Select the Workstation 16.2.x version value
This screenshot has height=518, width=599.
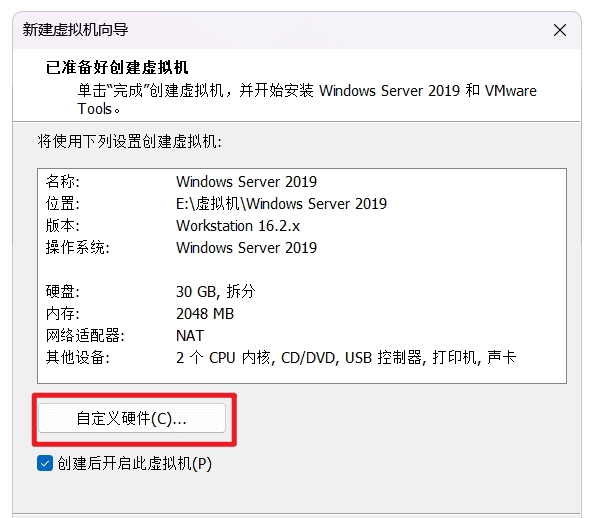[x=238, y=226]
